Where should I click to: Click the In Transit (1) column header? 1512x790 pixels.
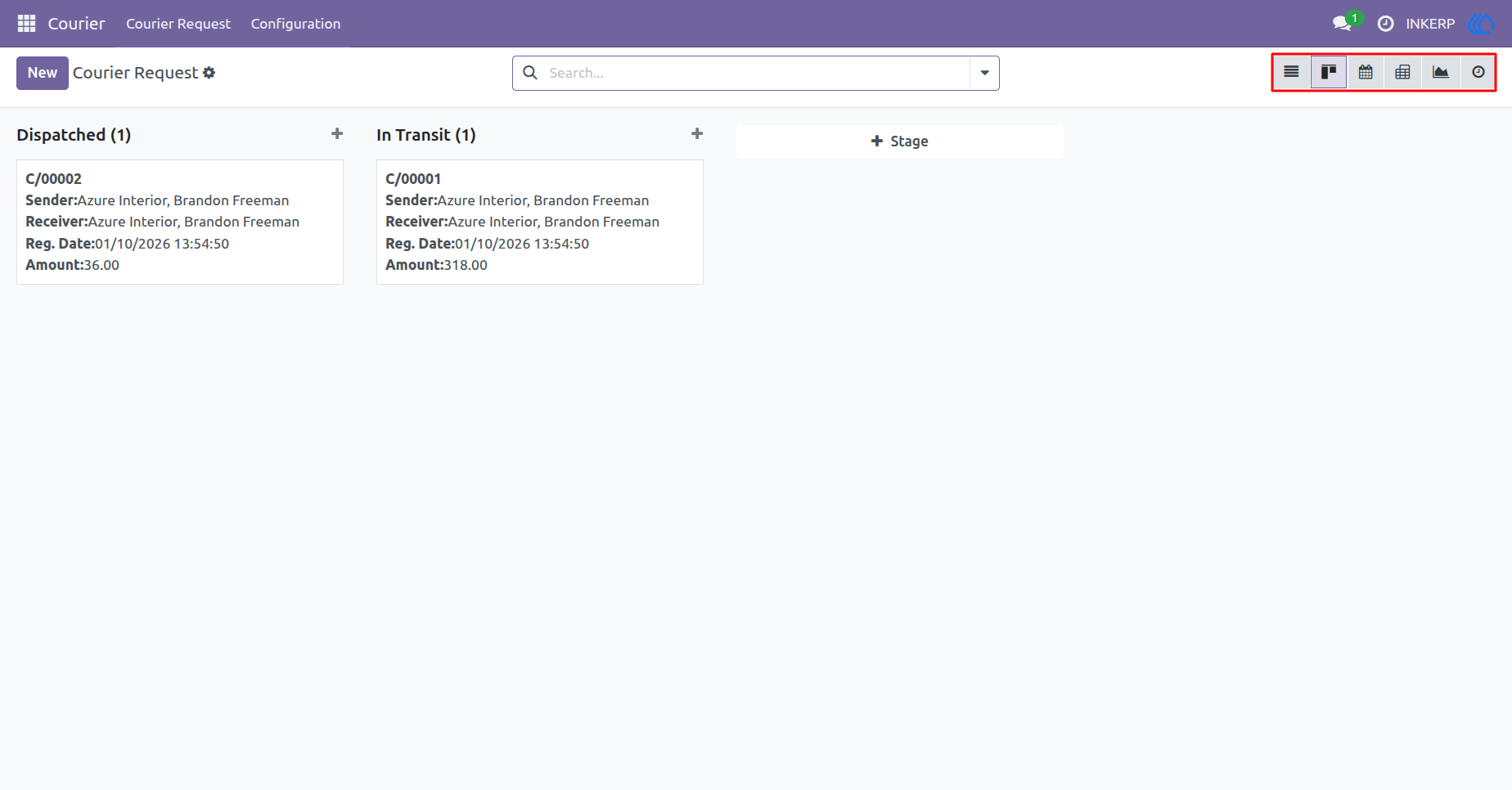pyautogui.click(x=426, y=135)
